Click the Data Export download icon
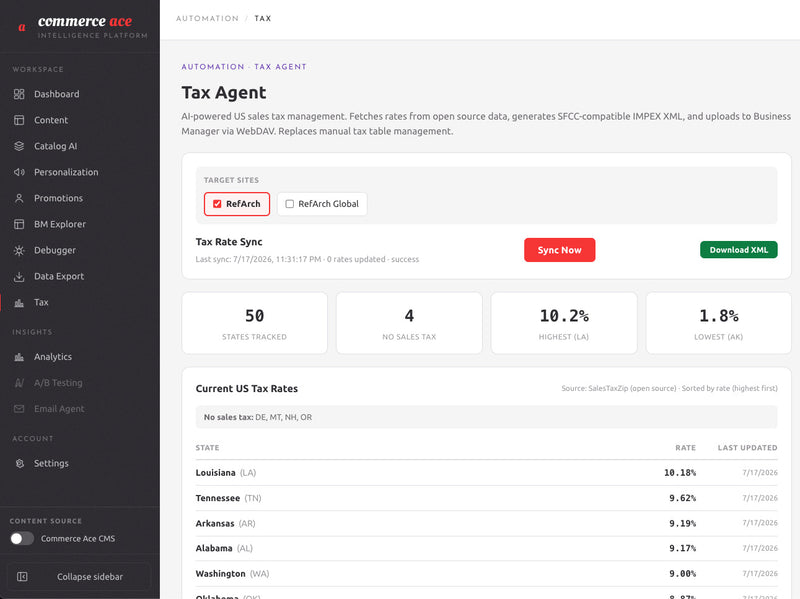 point(19,276)
